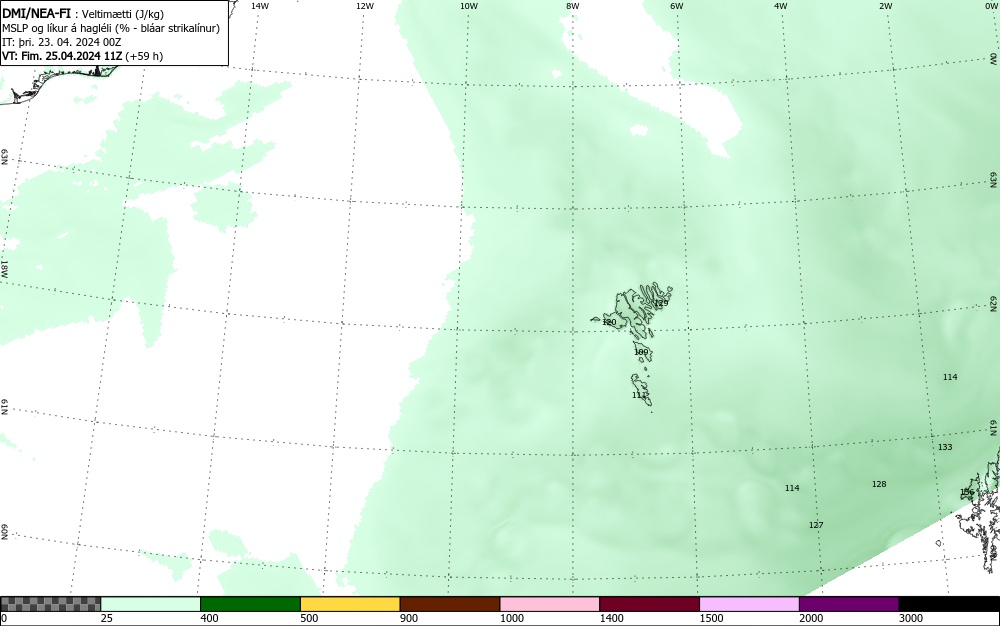This screenshot has width=1000, height=626.
Task: Pick the light purple 1500–2000 legend swatch
Action: pyautogui.click(x=749, y=604)
